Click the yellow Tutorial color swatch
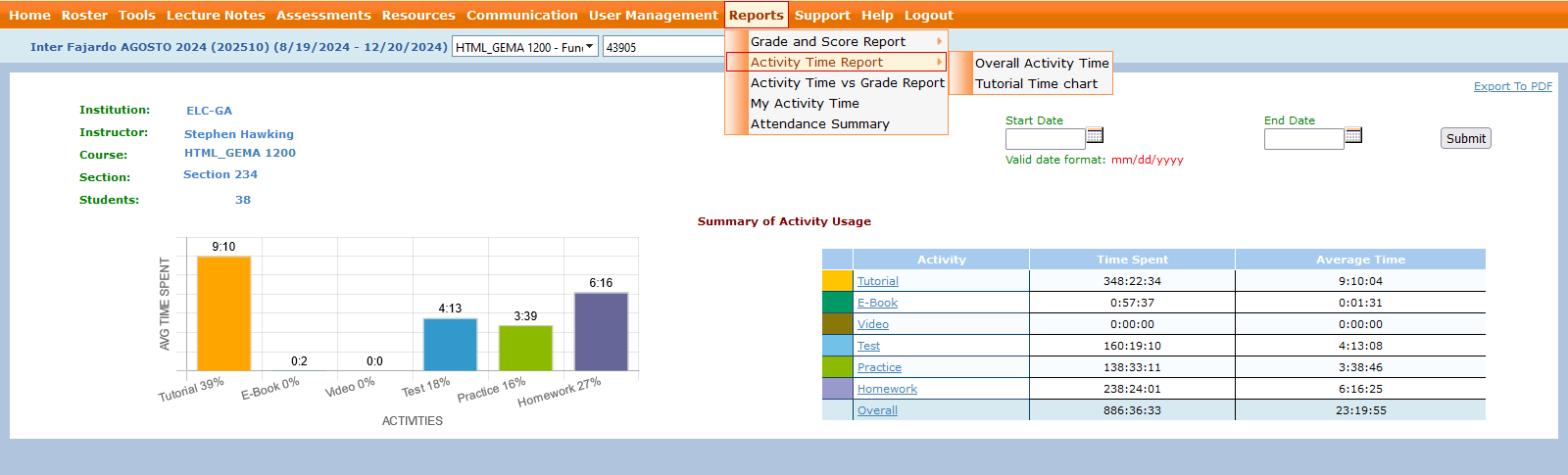The height and width of the screenshot is (475, 1568). tap(837, 281)
